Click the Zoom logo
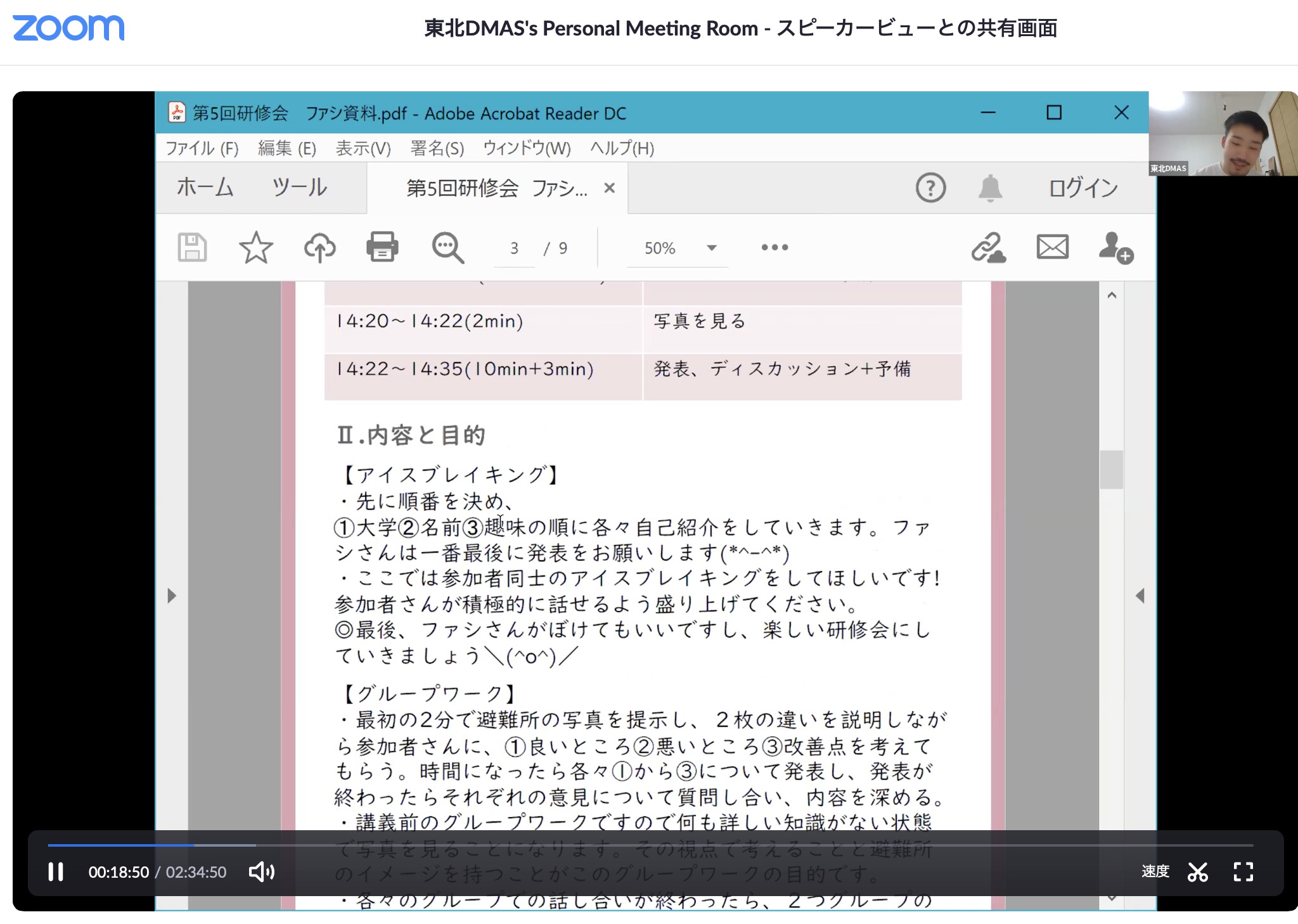 coord(68,28)
